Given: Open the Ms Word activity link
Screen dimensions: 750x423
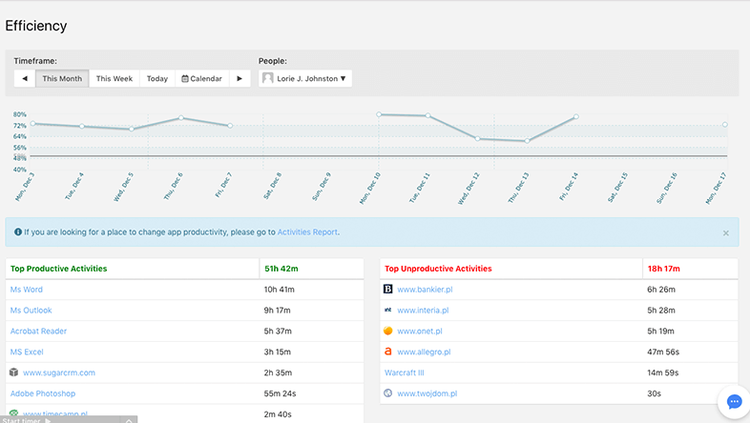Looking at the screenshot, I should pyautogui.click(x=26, y=289).
